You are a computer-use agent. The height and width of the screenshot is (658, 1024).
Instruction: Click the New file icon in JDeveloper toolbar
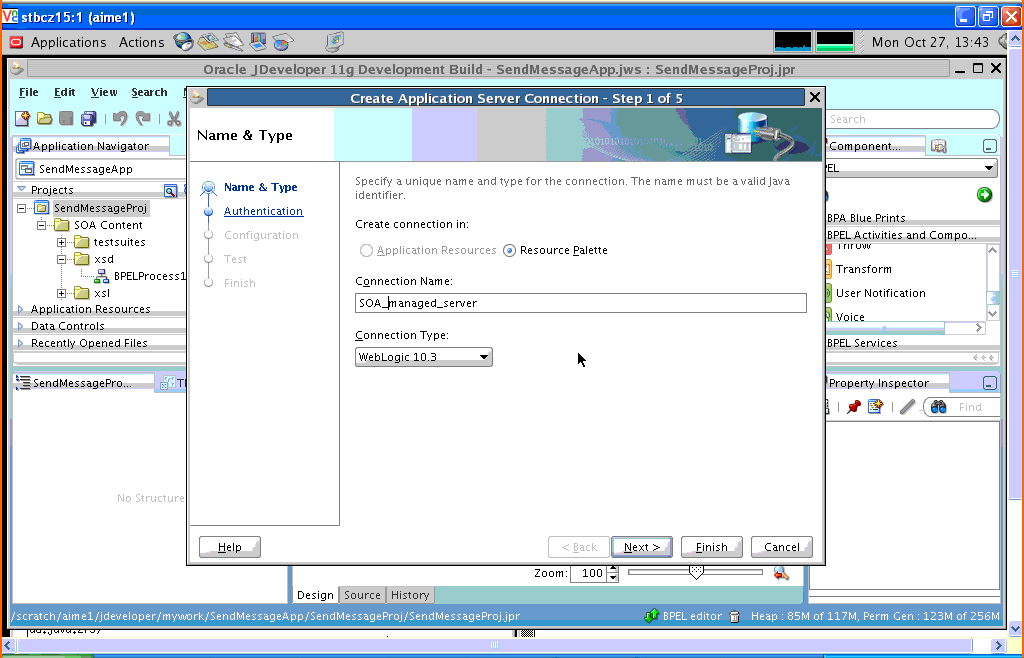coord(22,118)
